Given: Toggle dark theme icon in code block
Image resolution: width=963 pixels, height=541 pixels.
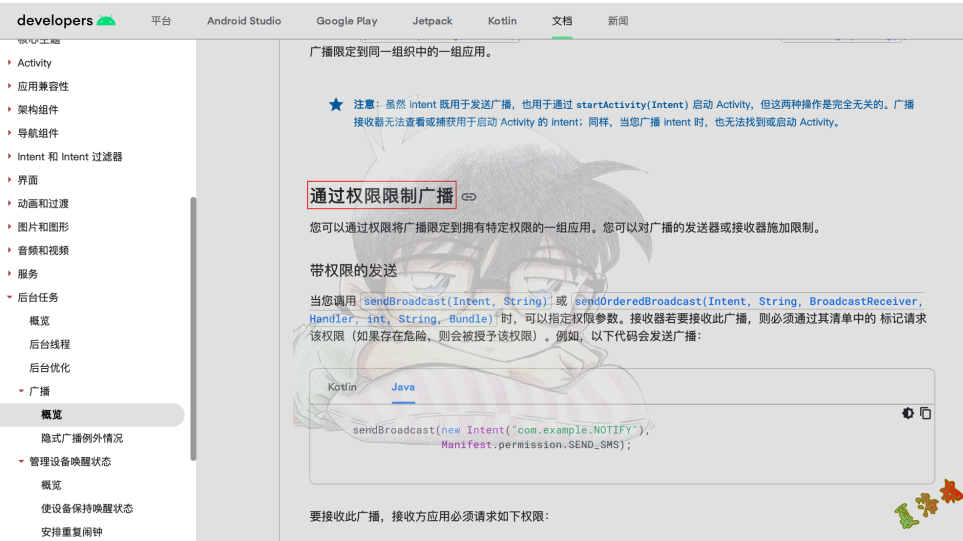Looking at the screenshot, I should tap(908, 413).
